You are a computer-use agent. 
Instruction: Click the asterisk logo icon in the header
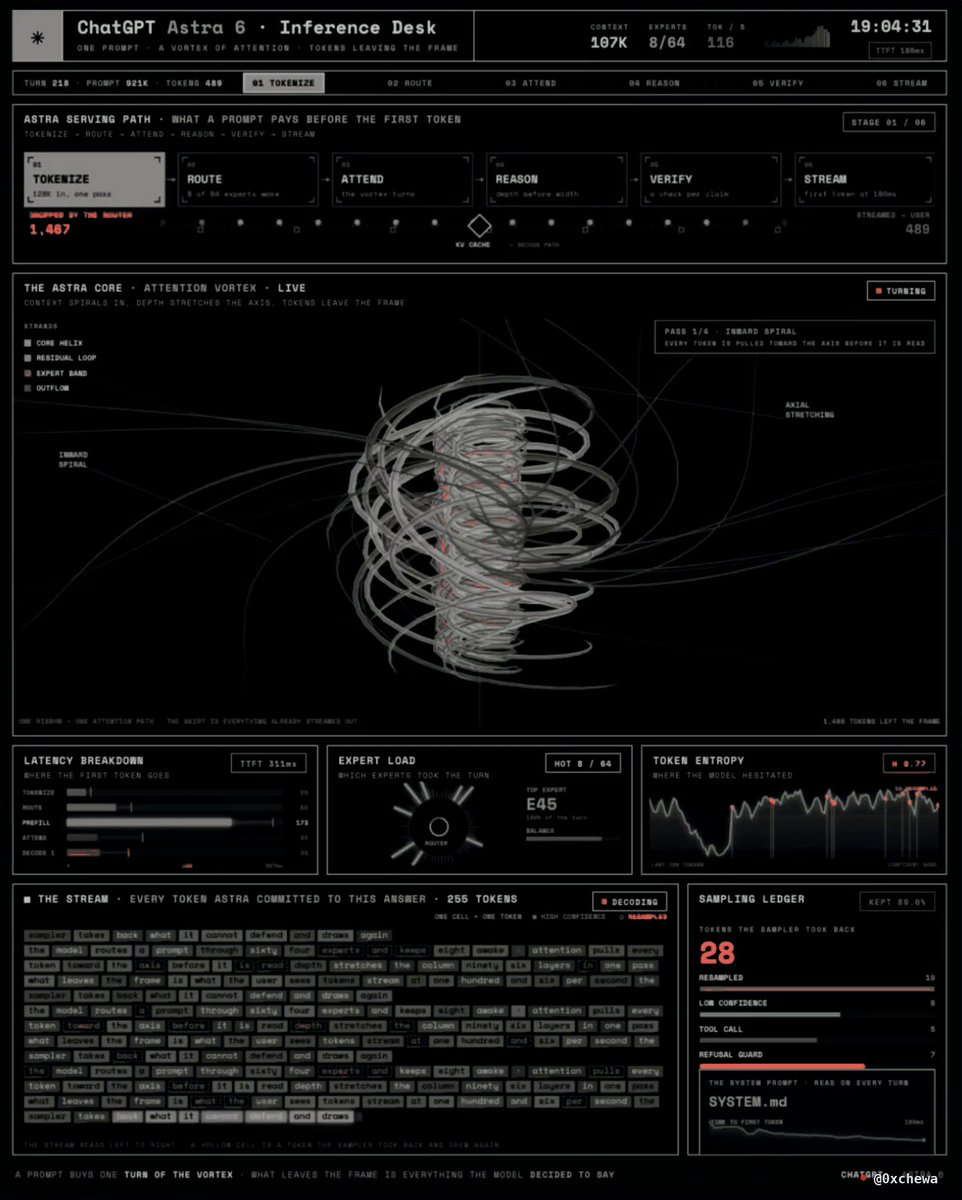point(38,37)
